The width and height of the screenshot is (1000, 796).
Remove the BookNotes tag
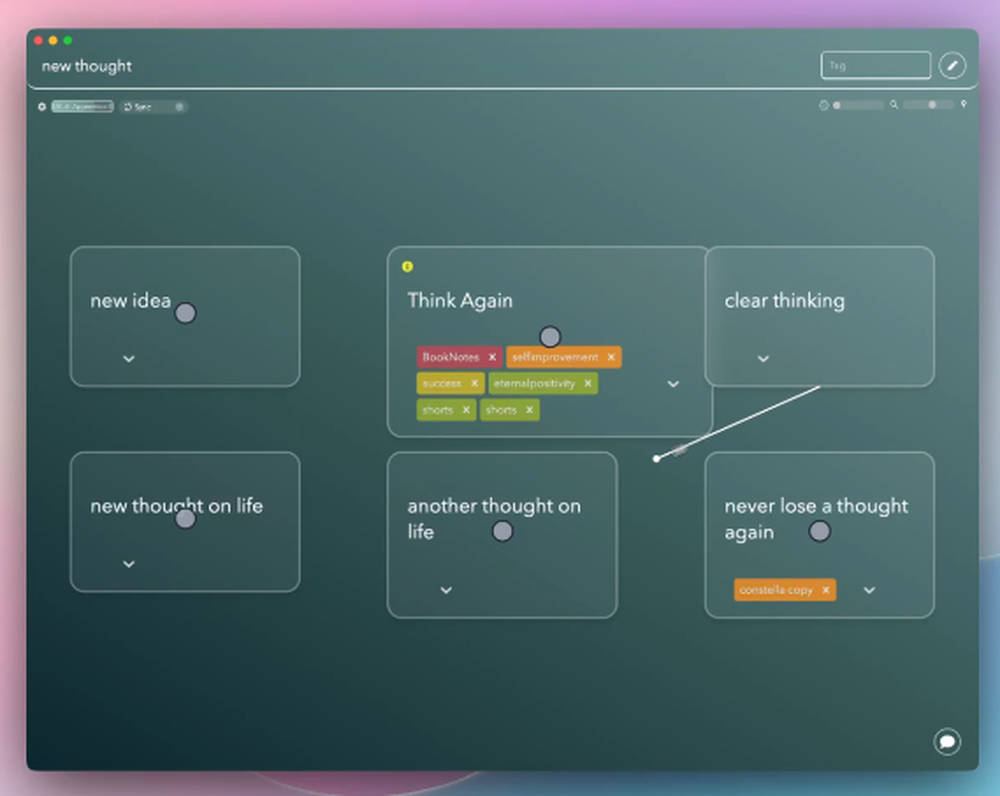tap(492, 357)
